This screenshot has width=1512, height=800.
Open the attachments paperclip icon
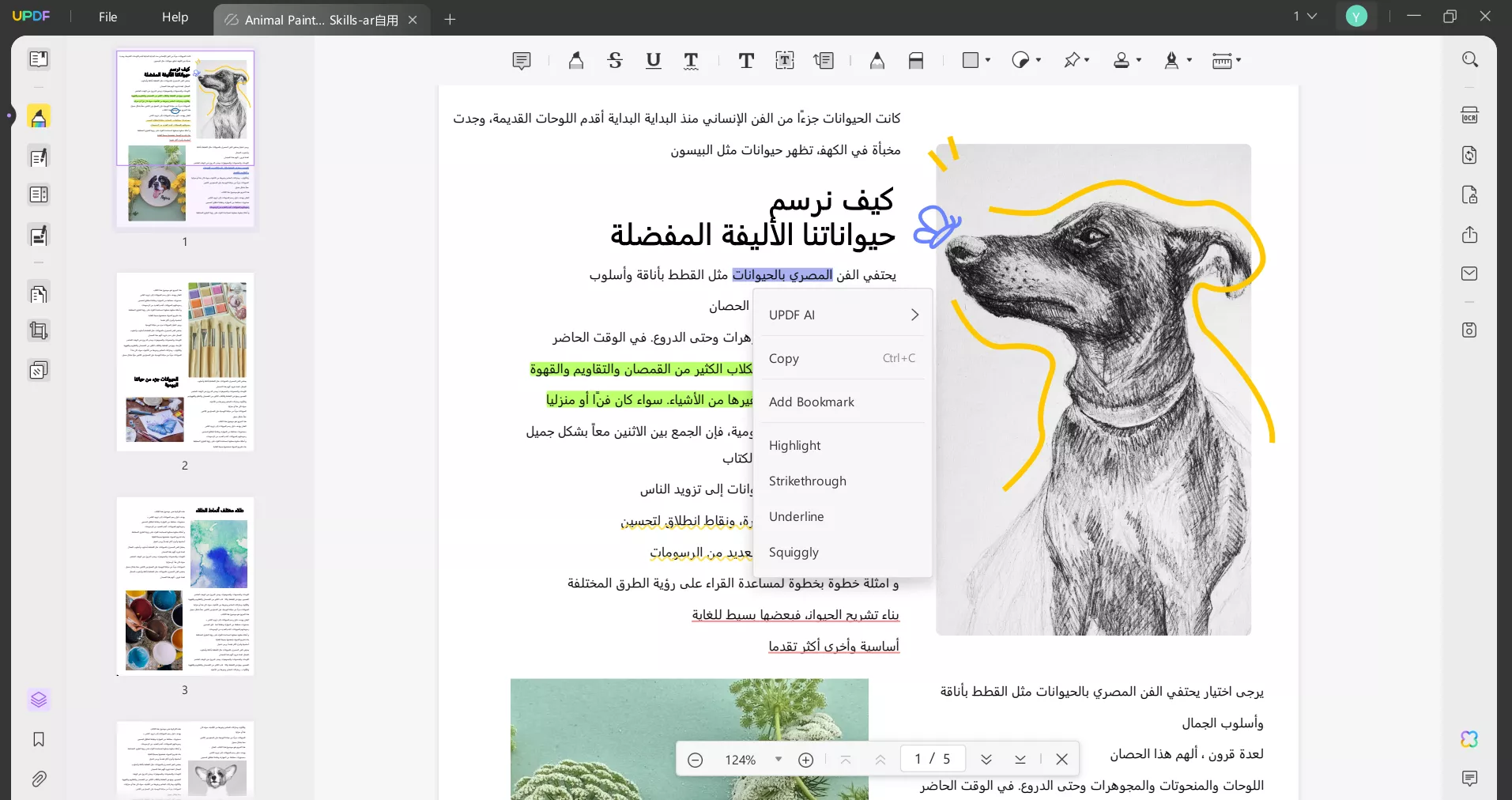point(39,779)
